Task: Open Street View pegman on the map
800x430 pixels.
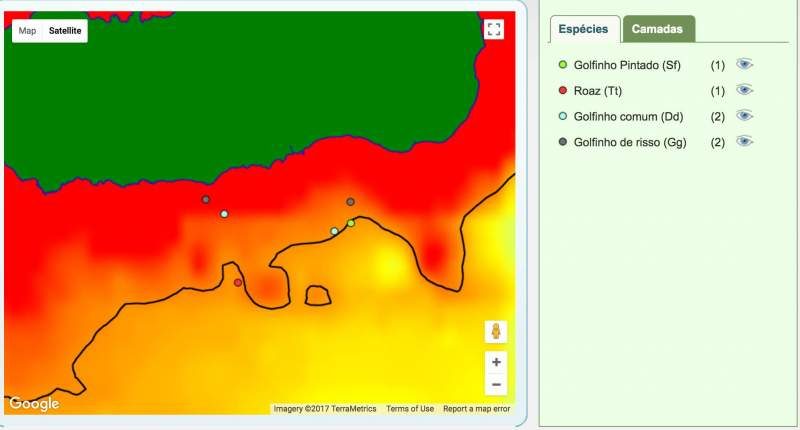Action: pyautogui.click(x=496, y=332)
